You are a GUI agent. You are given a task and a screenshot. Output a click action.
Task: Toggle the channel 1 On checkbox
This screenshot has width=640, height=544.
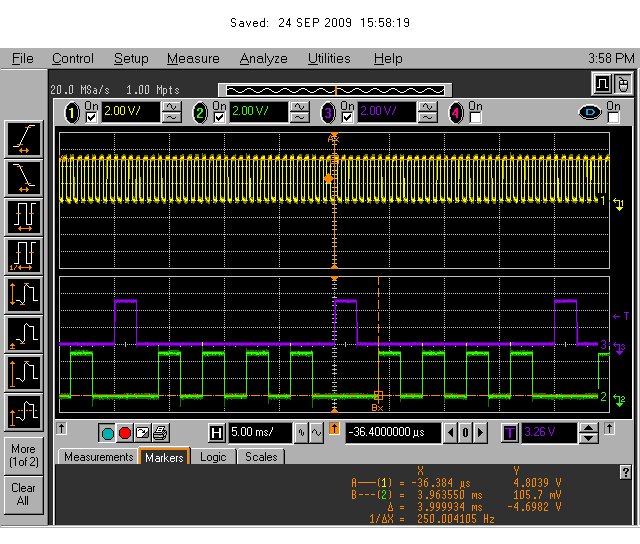92,118
